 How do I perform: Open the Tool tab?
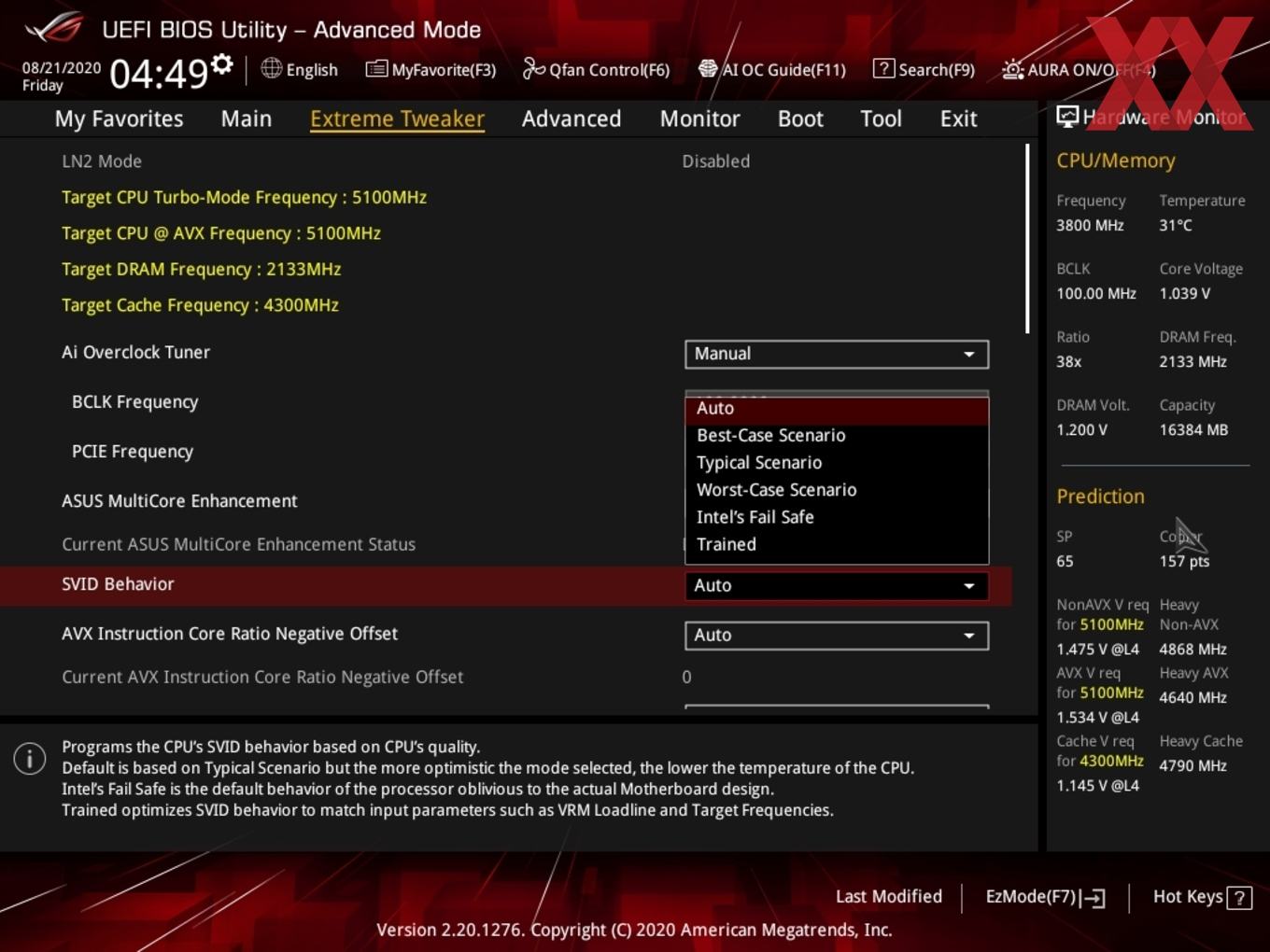click(x=881, y=119)
